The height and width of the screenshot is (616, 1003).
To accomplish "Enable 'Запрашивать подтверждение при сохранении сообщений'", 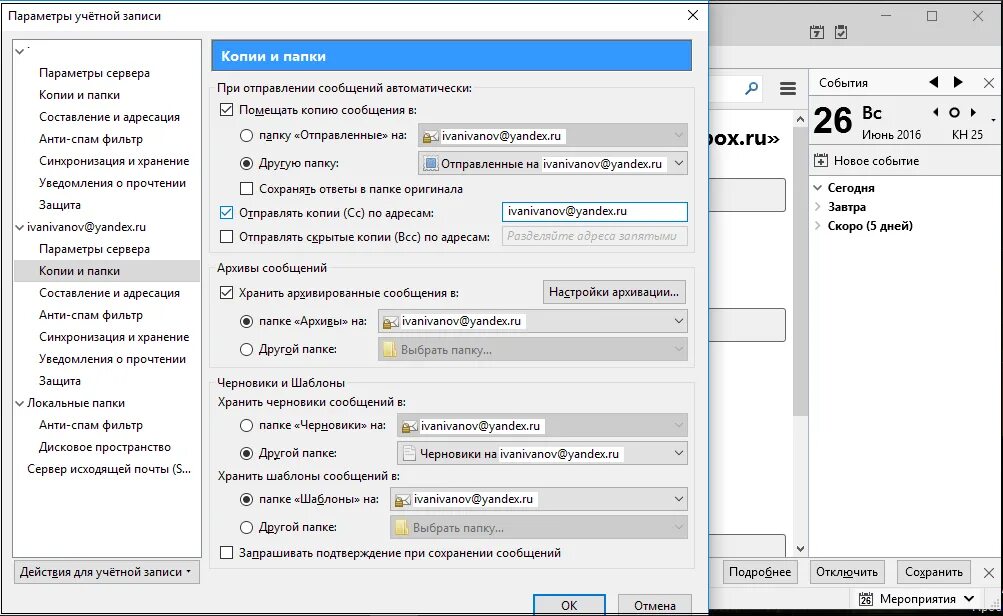I will coord(226,553).
